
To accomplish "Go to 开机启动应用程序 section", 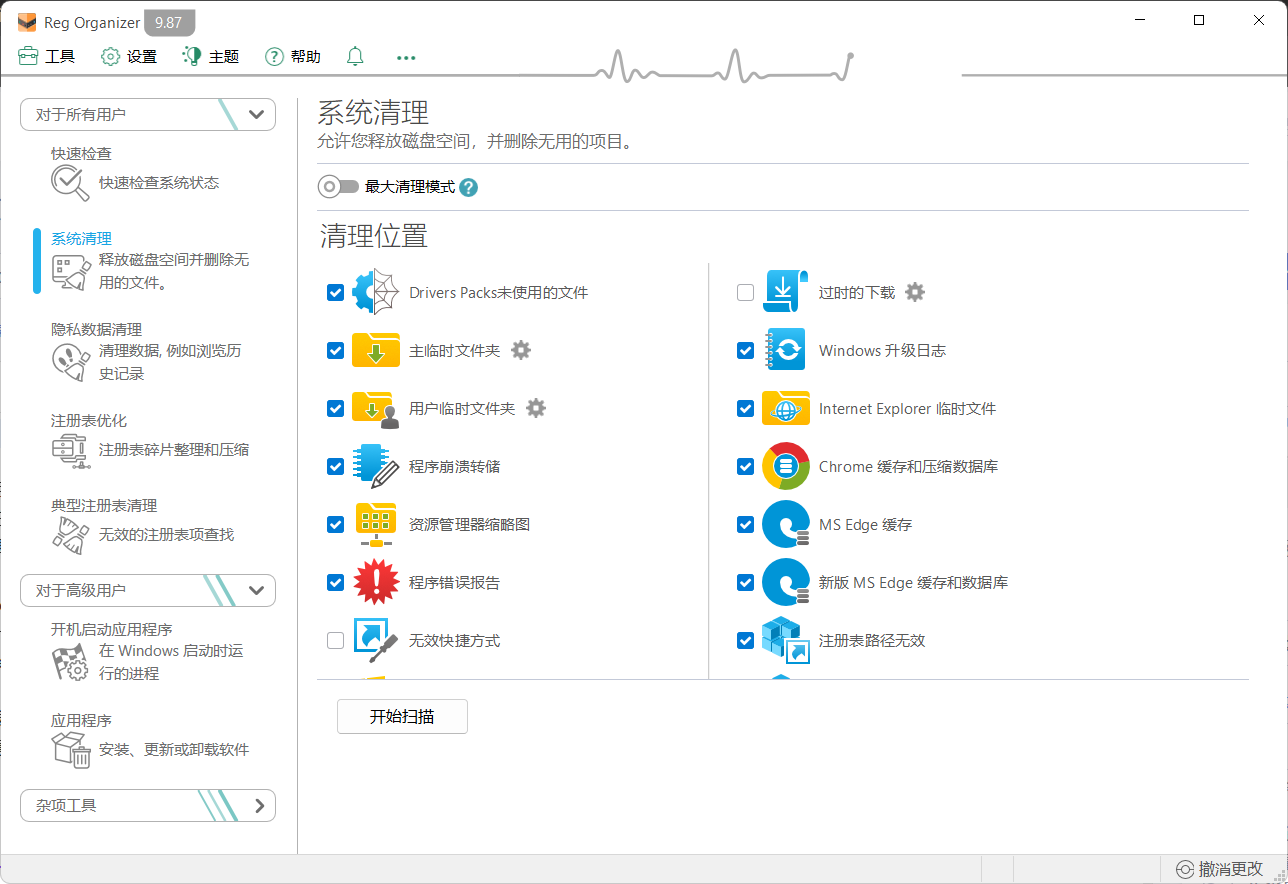I will click(112, 630).
